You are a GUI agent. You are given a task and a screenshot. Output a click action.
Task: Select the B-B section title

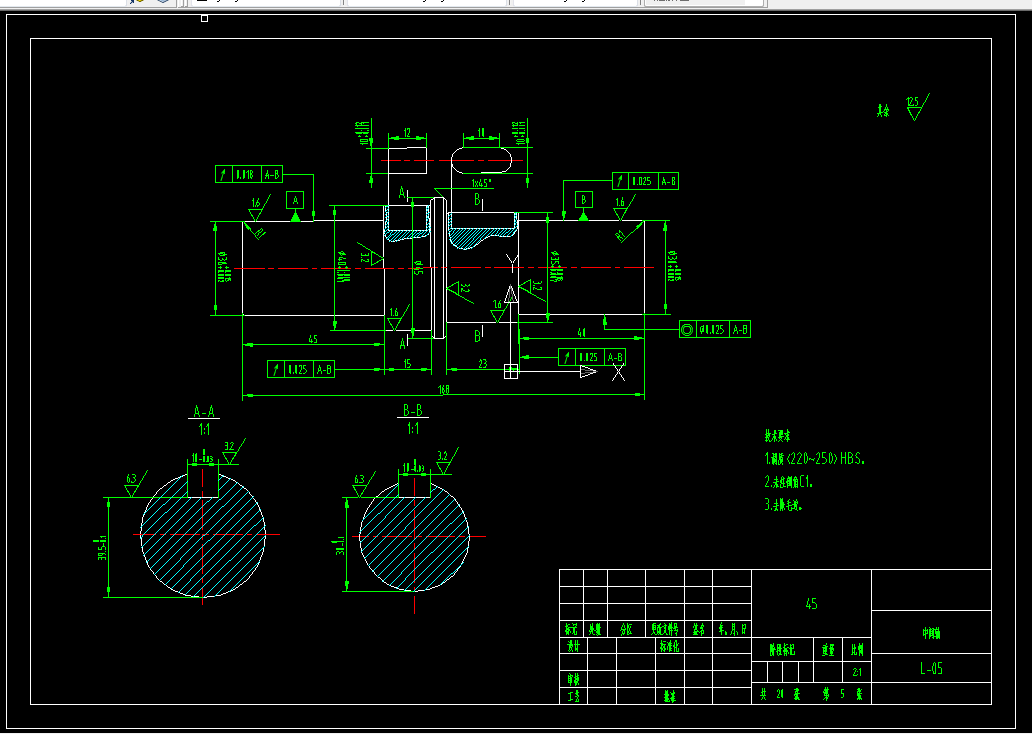coord(413,411)
